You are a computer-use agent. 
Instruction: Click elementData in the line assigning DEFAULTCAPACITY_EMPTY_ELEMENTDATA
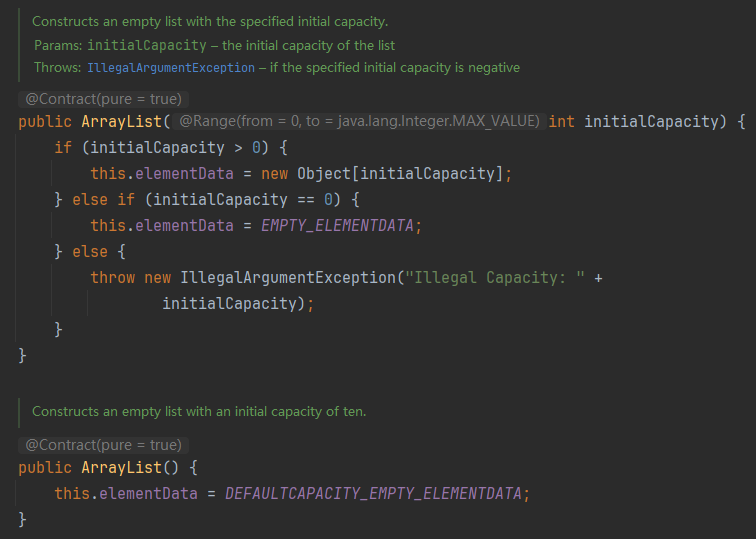[148, 494]
